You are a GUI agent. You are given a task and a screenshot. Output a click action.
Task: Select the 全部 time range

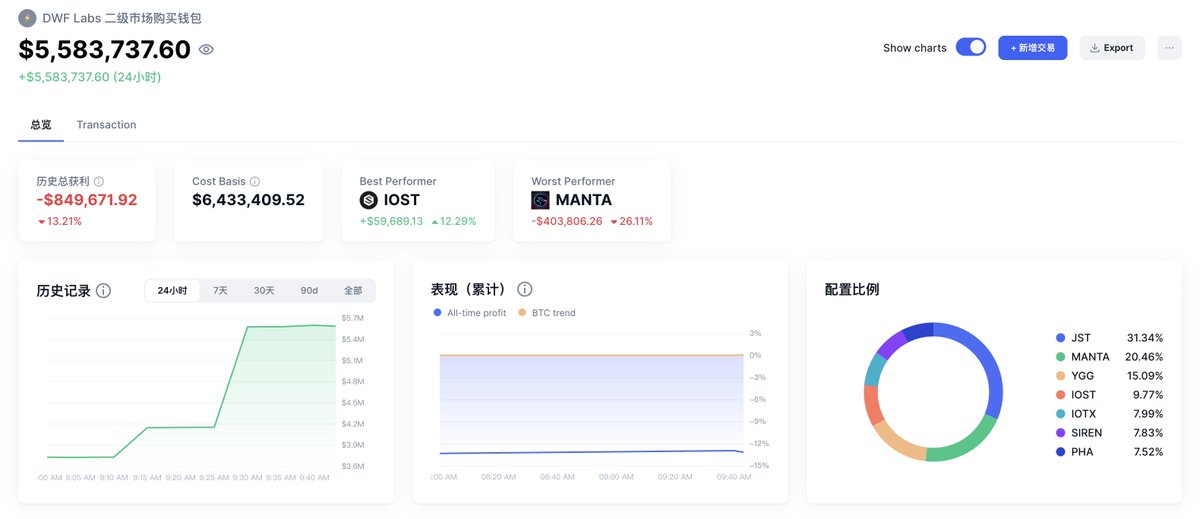pyautogui.click(x=353, y=291)
